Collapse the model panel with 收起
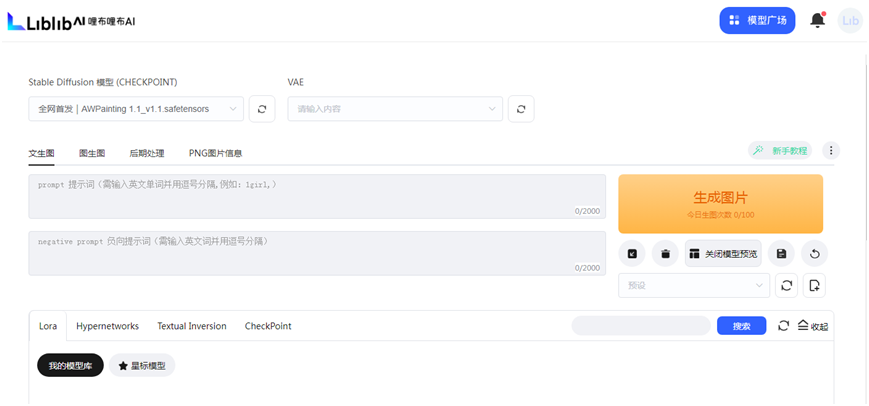869x406 pixels. 813,326
